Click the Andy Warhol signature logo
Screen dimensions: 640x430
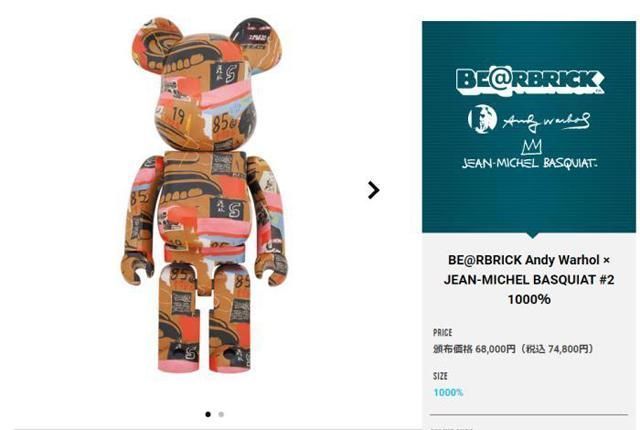click(x=546, y=121)
